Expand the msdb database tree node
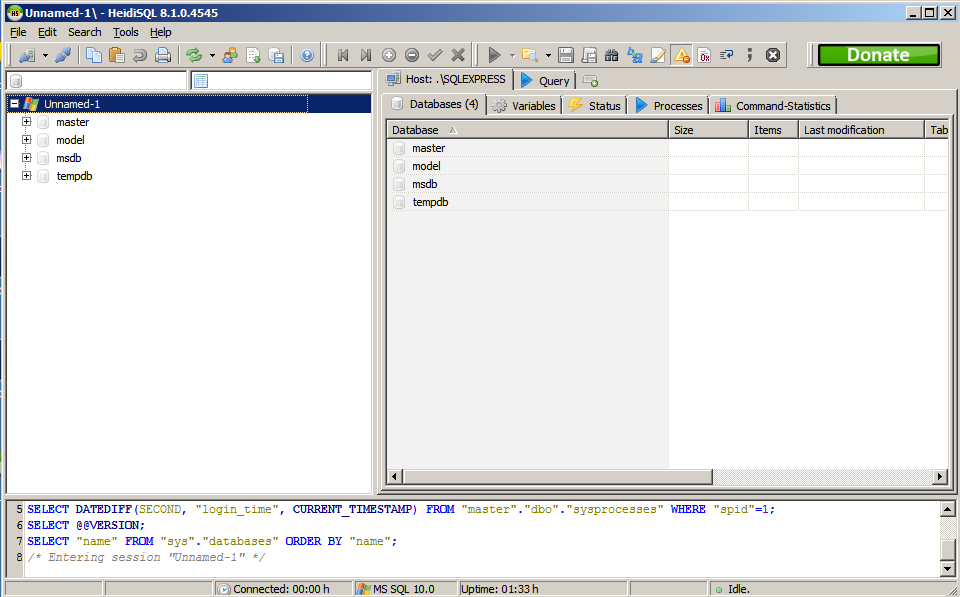Viewport: 960px width, 597px height. (x=26, y=158)
